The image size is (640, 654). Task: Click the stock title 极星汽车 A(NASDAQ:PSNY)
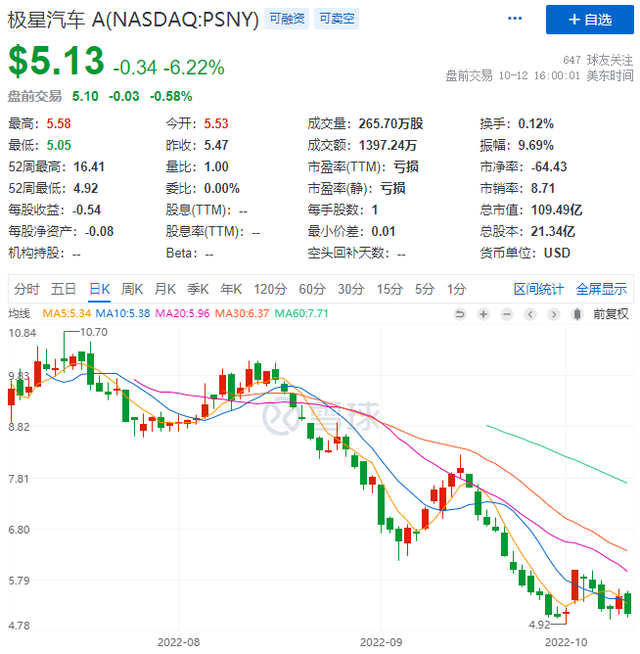click(134, 19)
